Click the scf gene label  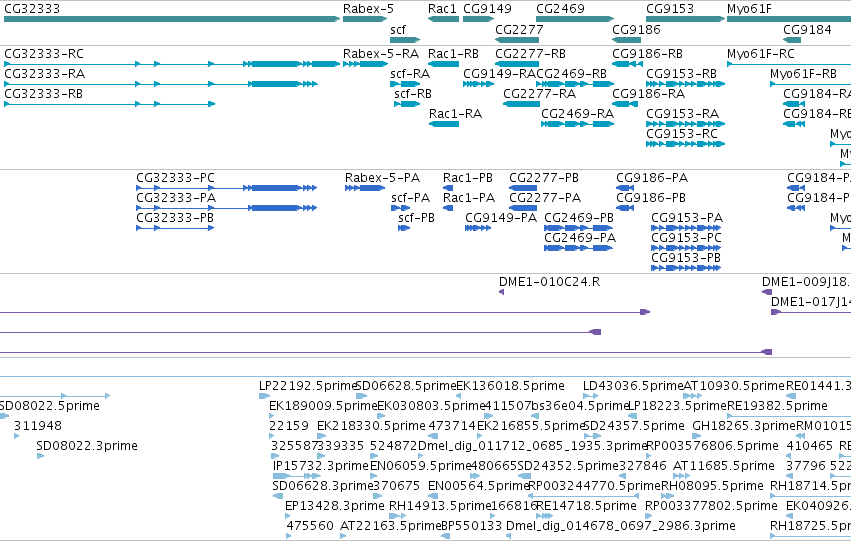click(x=398, y=30)
